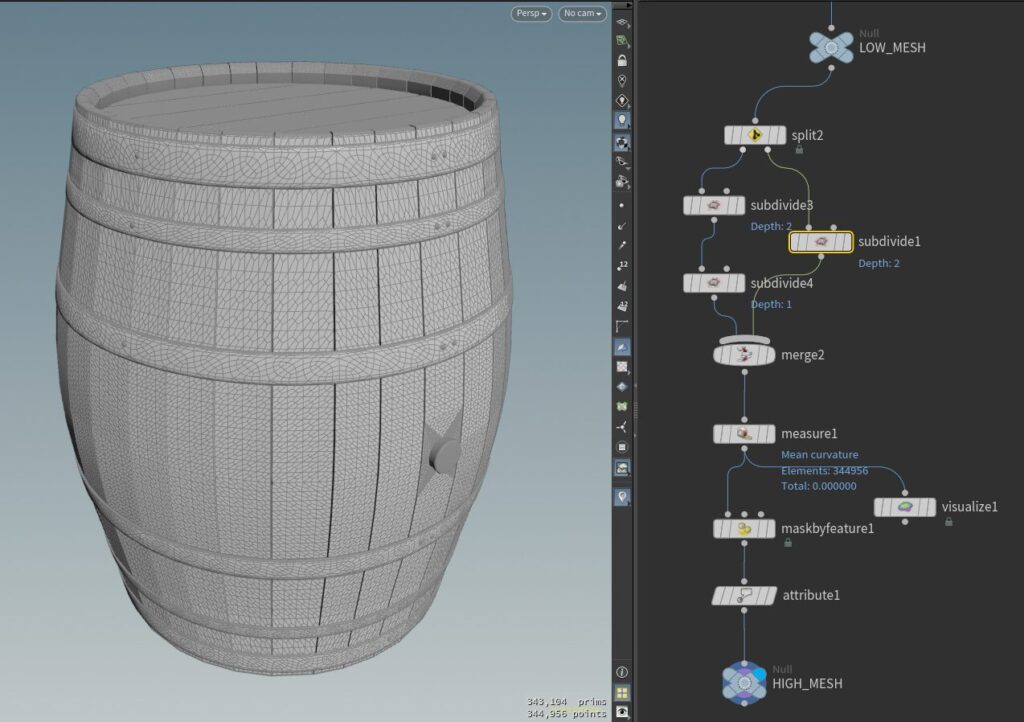1024x722 pixels.
Task: Select the merge2 node
Action: tap(745, 354)
